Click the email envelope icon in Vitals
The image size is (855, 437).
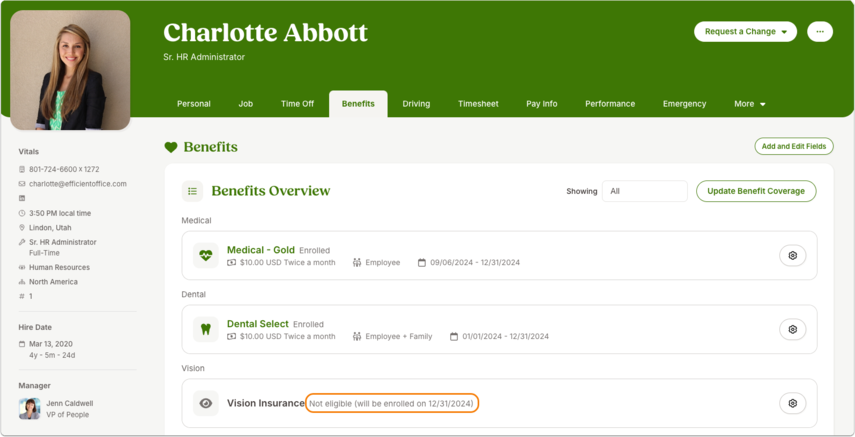tap(22, 184)
